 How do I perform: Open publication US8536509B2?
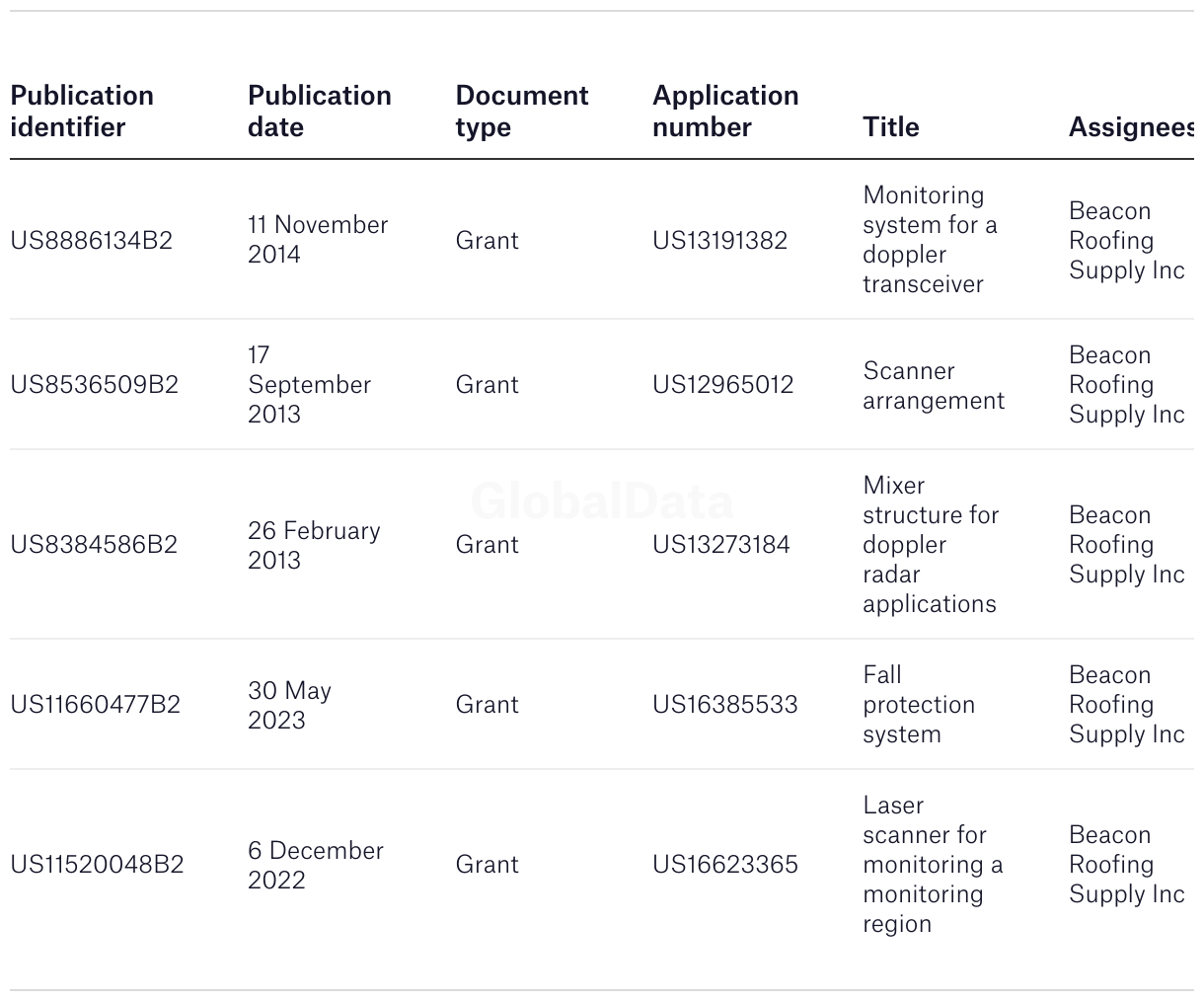[x=94, y=384]
